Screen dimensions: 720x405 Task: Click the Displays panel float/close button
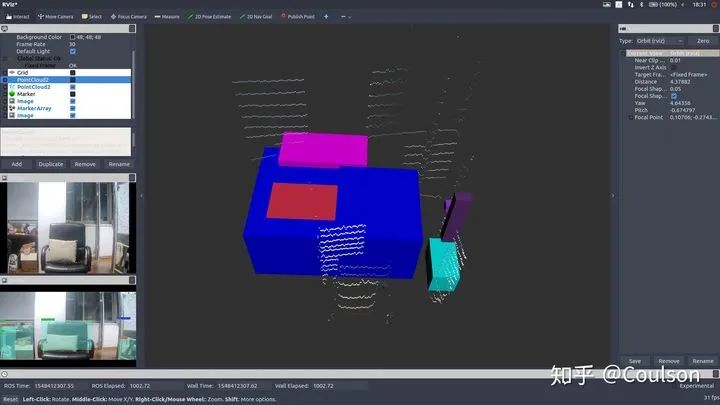point(132,28)
